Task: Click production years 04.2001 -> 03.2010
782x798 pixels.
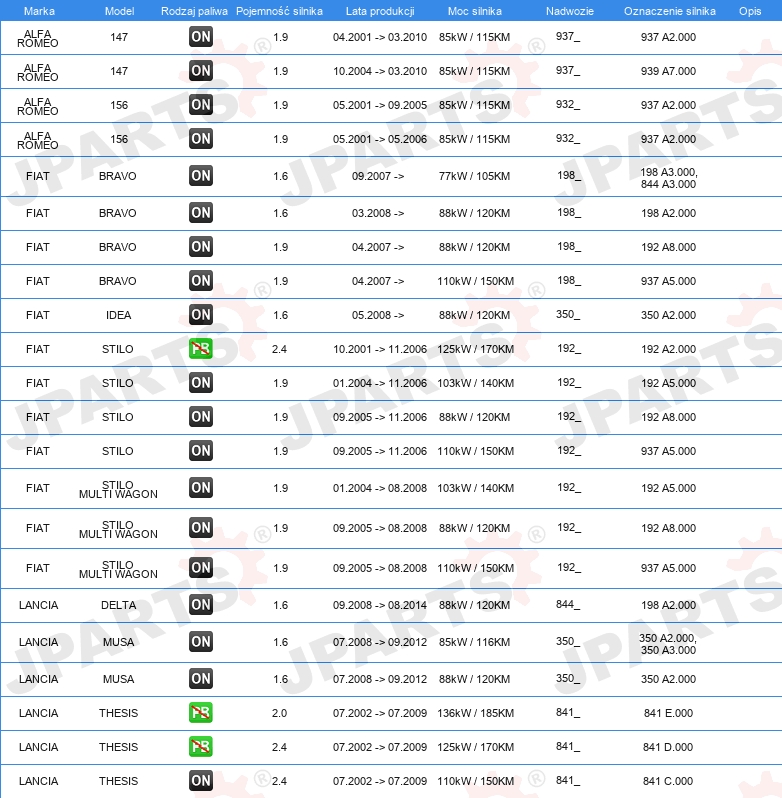Action: pos(380,37)
